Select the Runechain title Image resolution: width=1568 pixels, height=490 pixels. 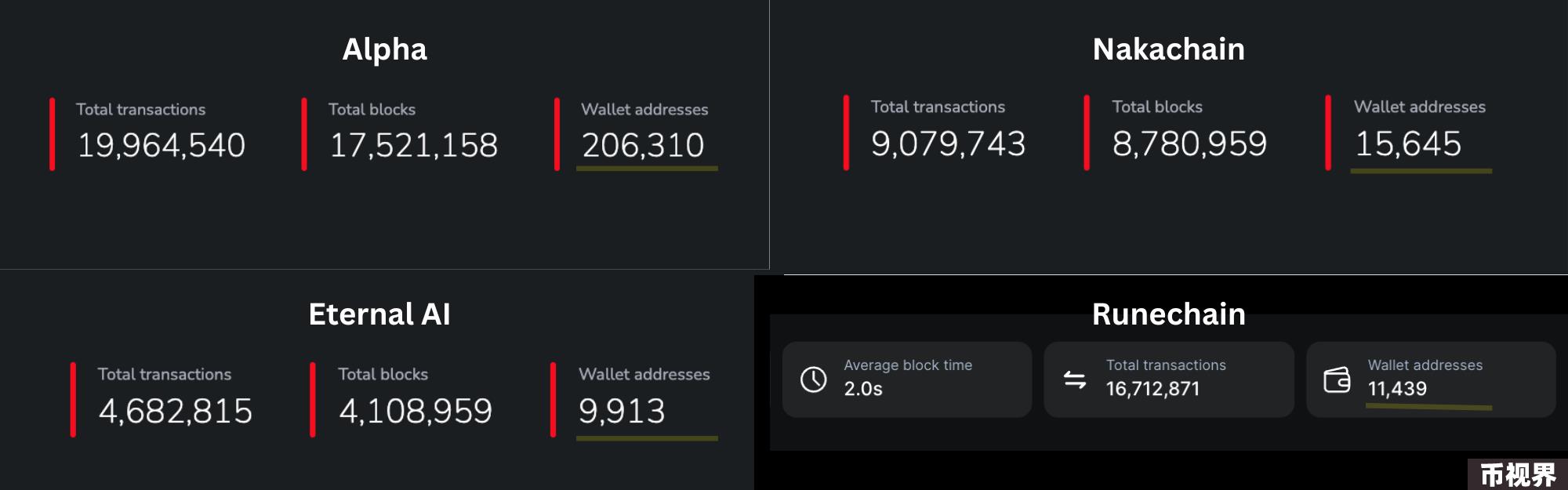(x=1168, y=314)
